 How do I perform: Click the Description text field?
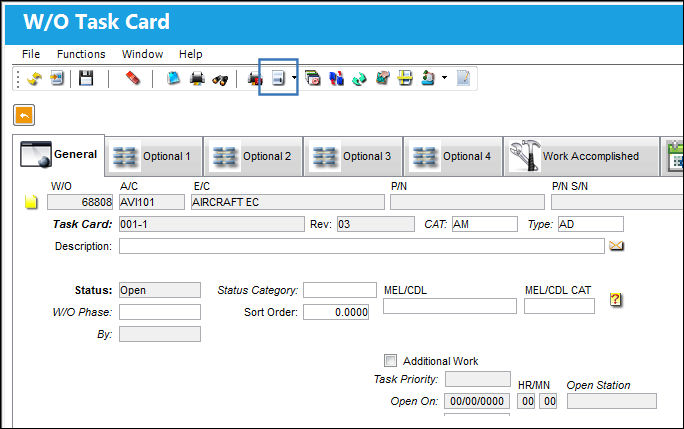(362, 246)
